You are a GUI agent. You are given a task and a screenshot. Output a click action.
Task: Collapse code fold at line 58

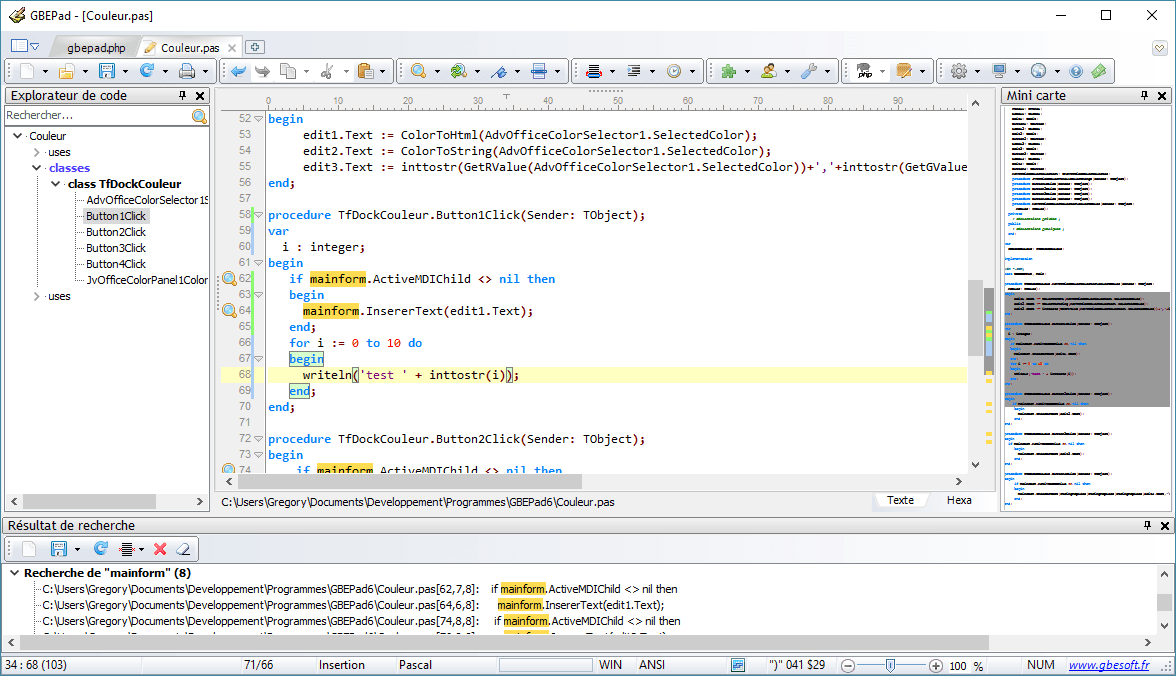coord(259,215)
